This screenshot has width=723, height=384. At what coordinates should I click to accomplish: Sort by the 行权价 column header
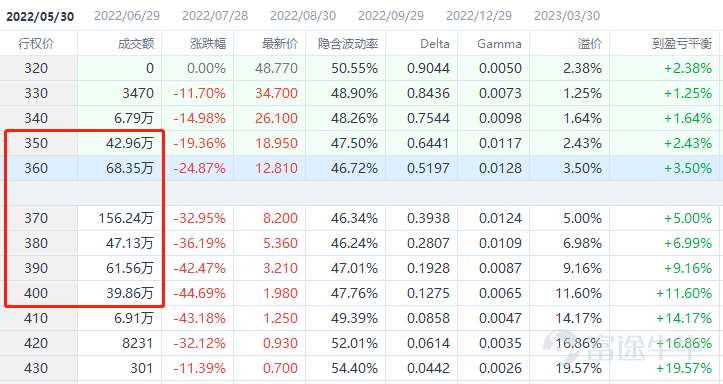[x=36, y=44]
